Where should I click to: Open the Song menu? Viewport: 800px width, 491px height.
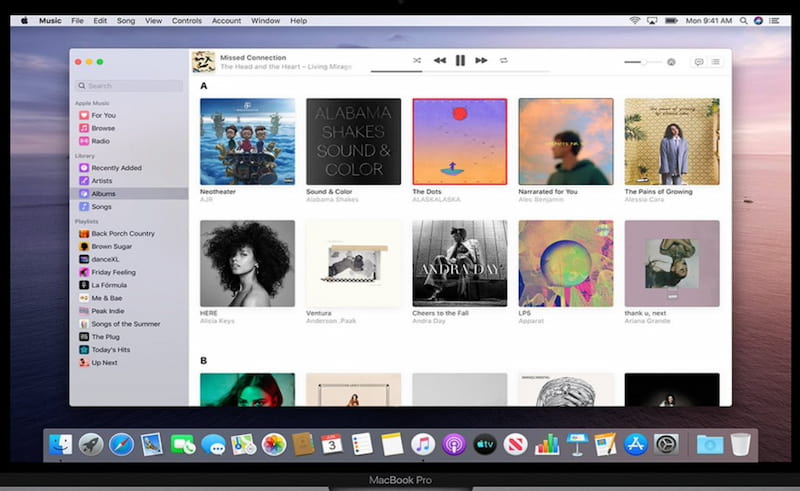click(x=126, y=21)
